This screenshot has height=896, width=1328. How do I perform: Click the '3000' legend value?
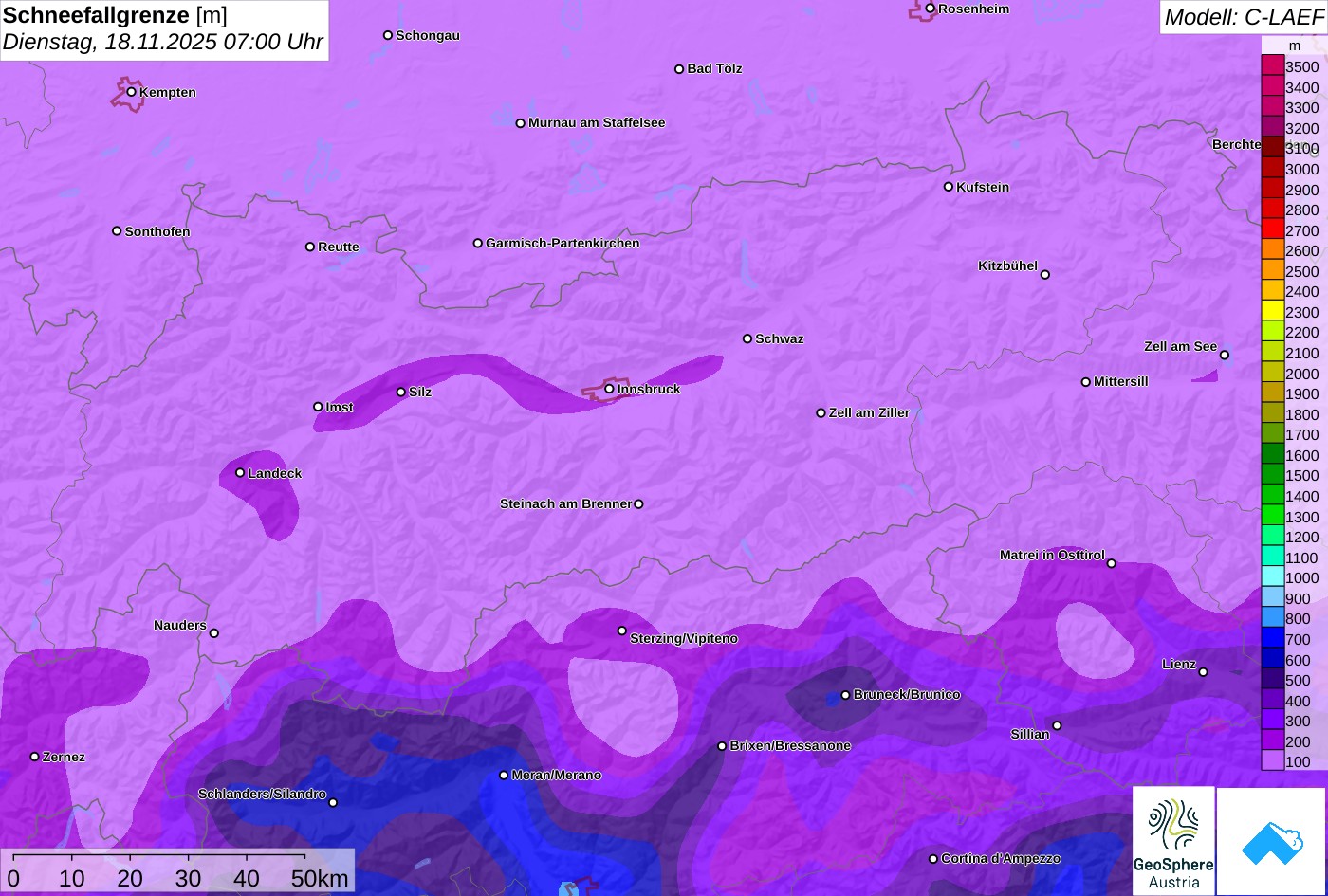coord(1302,170)
